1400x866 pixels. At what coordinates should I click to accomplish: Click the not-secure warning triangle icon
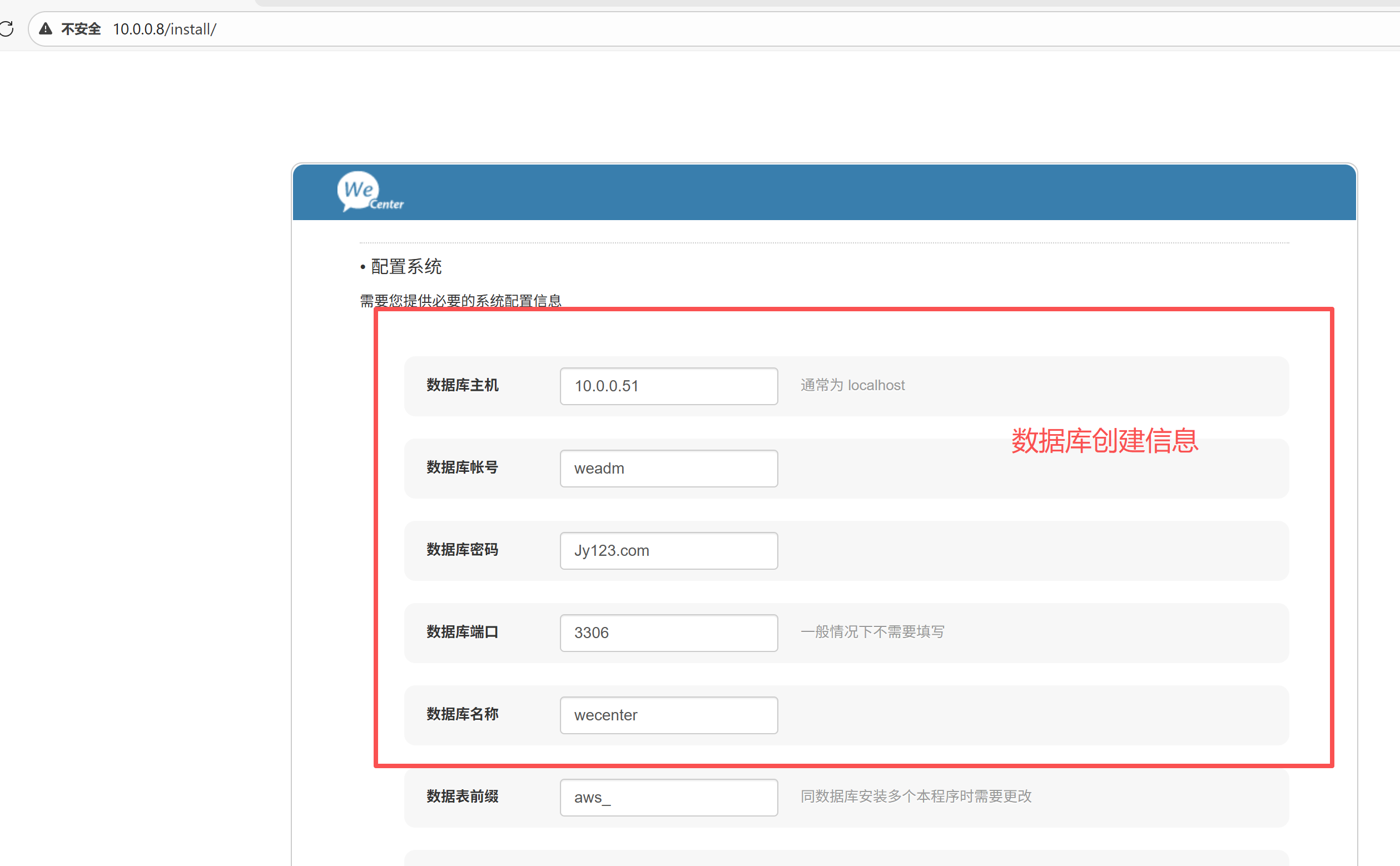pyautogui.click(x=46, y=29)
